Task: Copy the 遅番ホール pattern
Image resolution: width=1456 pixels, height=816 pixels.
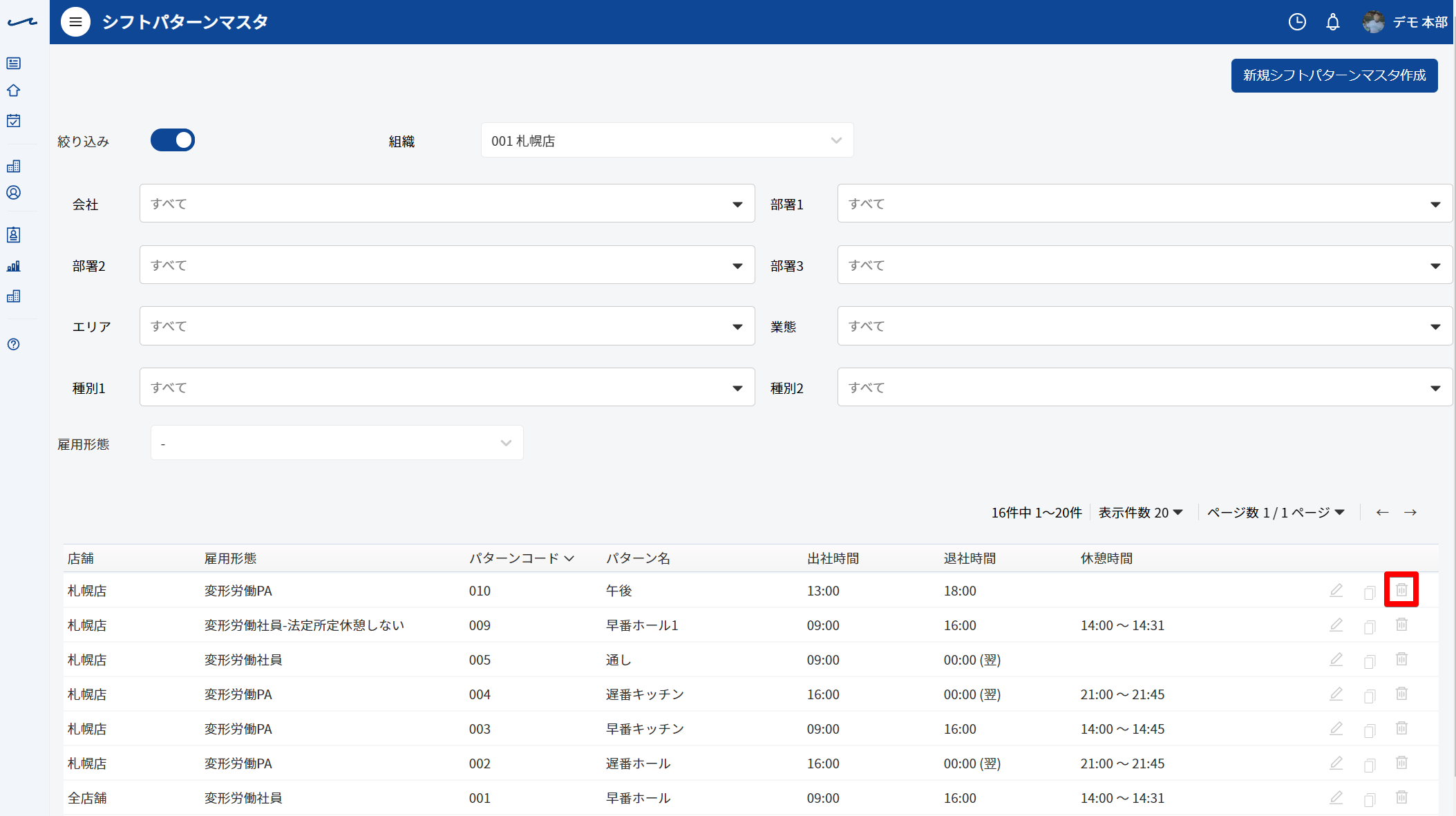Action: (1370, 765)
